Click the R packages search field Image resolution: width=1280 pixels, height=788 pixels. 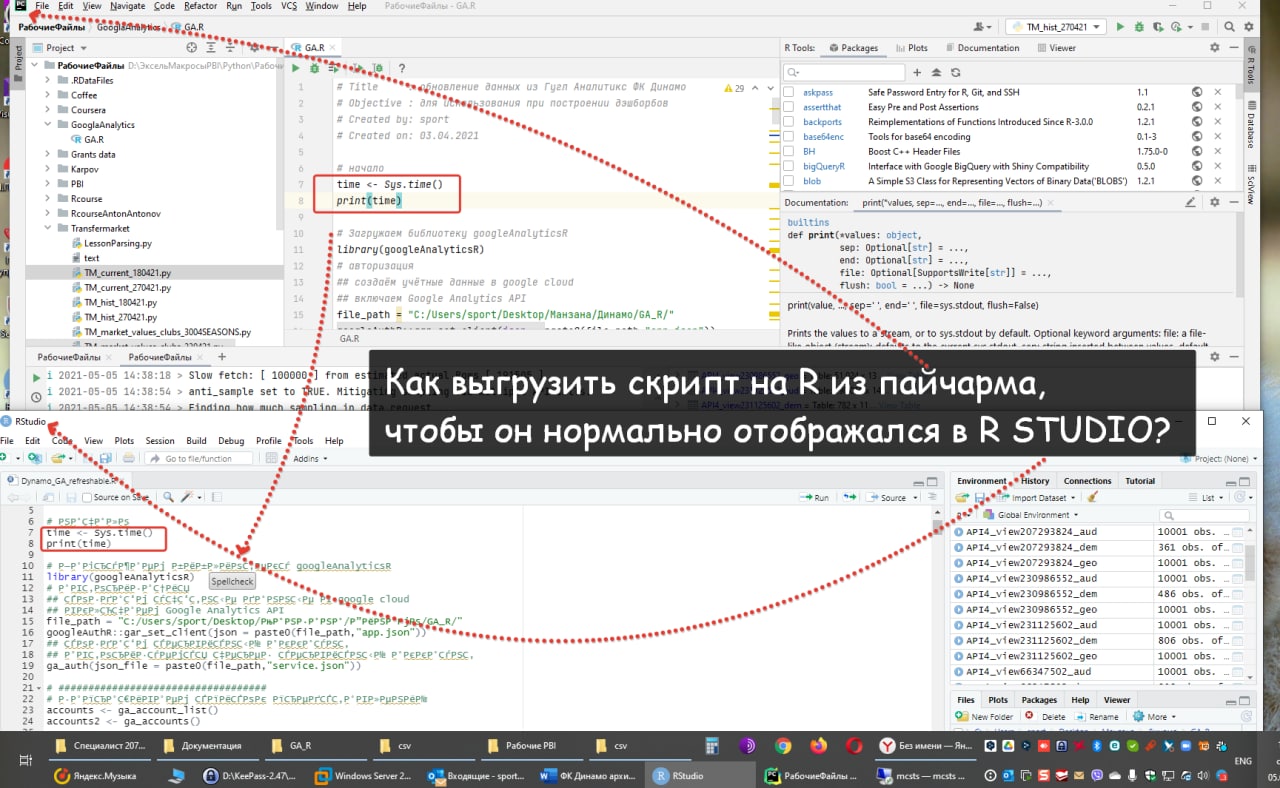click(843, 72)
